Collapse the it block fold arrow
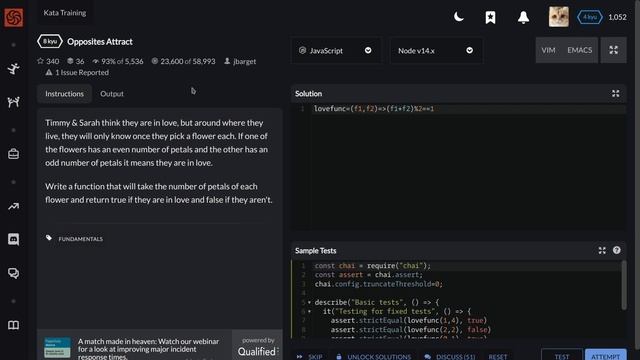Screen dimensions: 640x360 [309, 311]
